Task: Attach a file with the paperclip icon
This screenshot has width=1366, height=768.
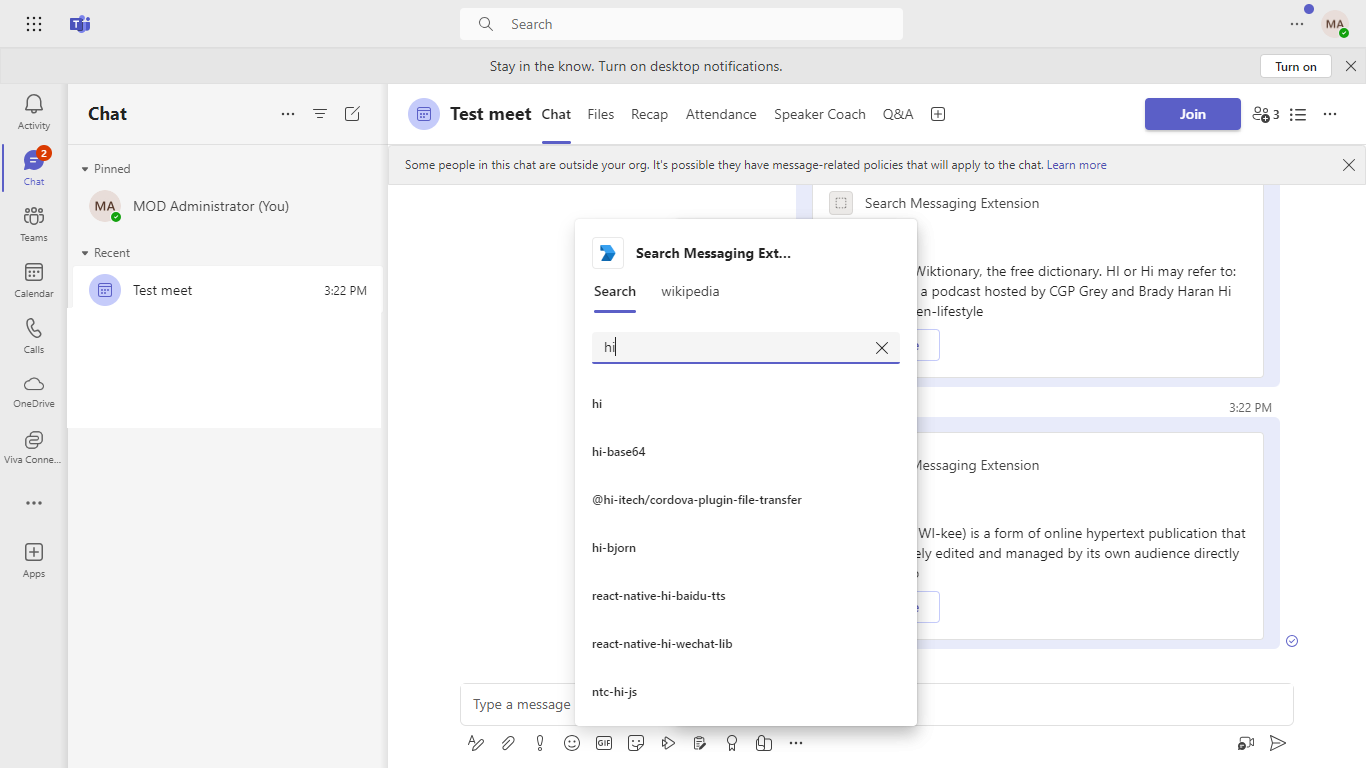Action: coord(508,743)
